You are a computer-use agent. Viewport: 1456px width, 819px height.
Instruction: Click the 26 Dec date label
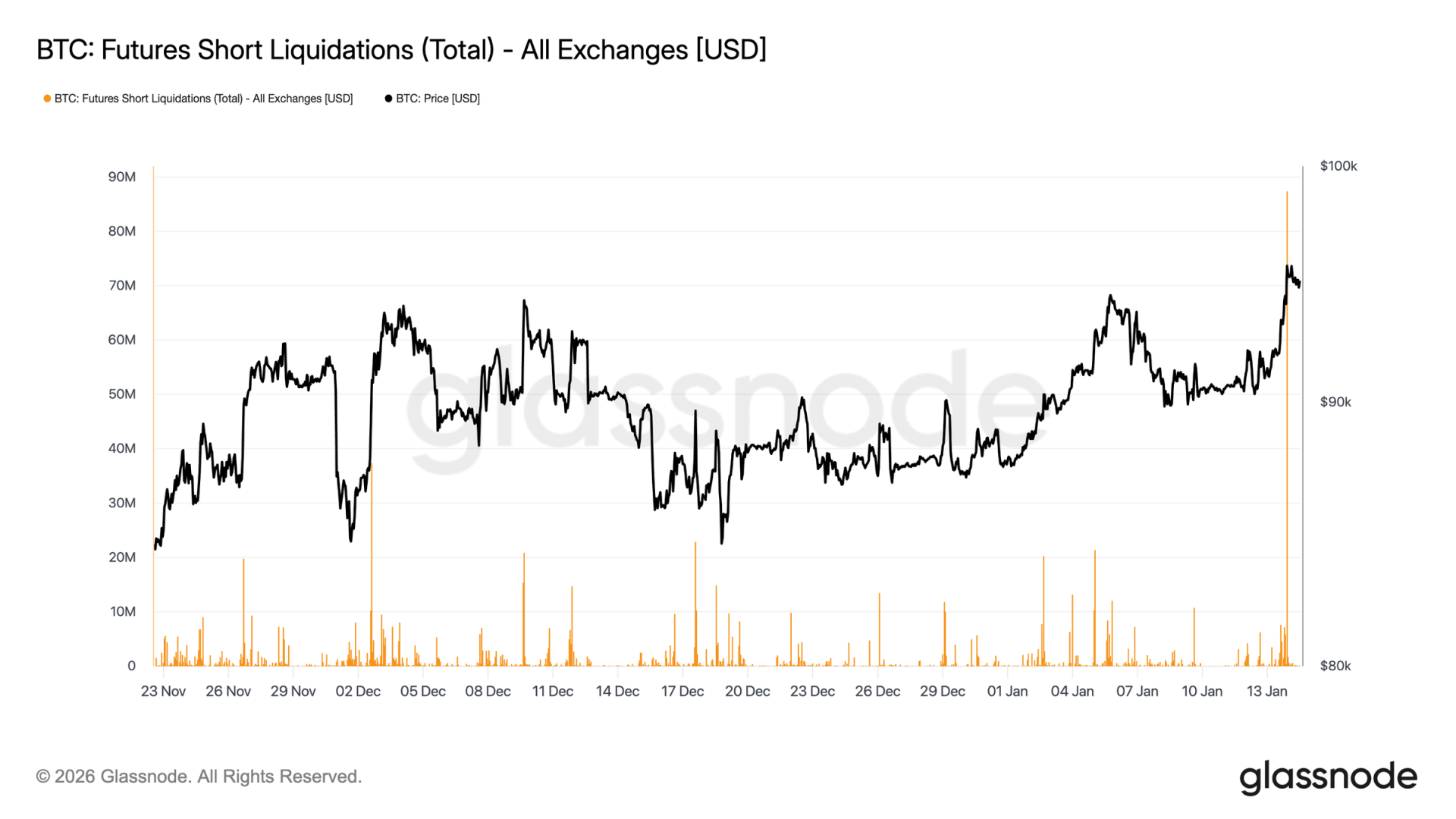coord(877,692)
